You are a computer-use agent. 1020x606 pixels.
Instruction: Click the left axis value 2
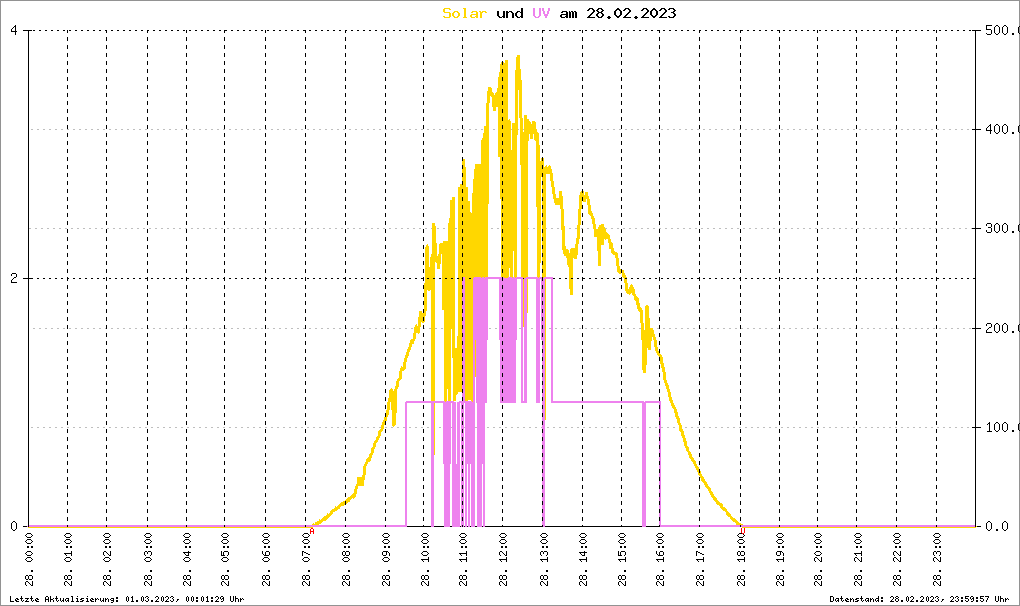[x=14, y=278]
